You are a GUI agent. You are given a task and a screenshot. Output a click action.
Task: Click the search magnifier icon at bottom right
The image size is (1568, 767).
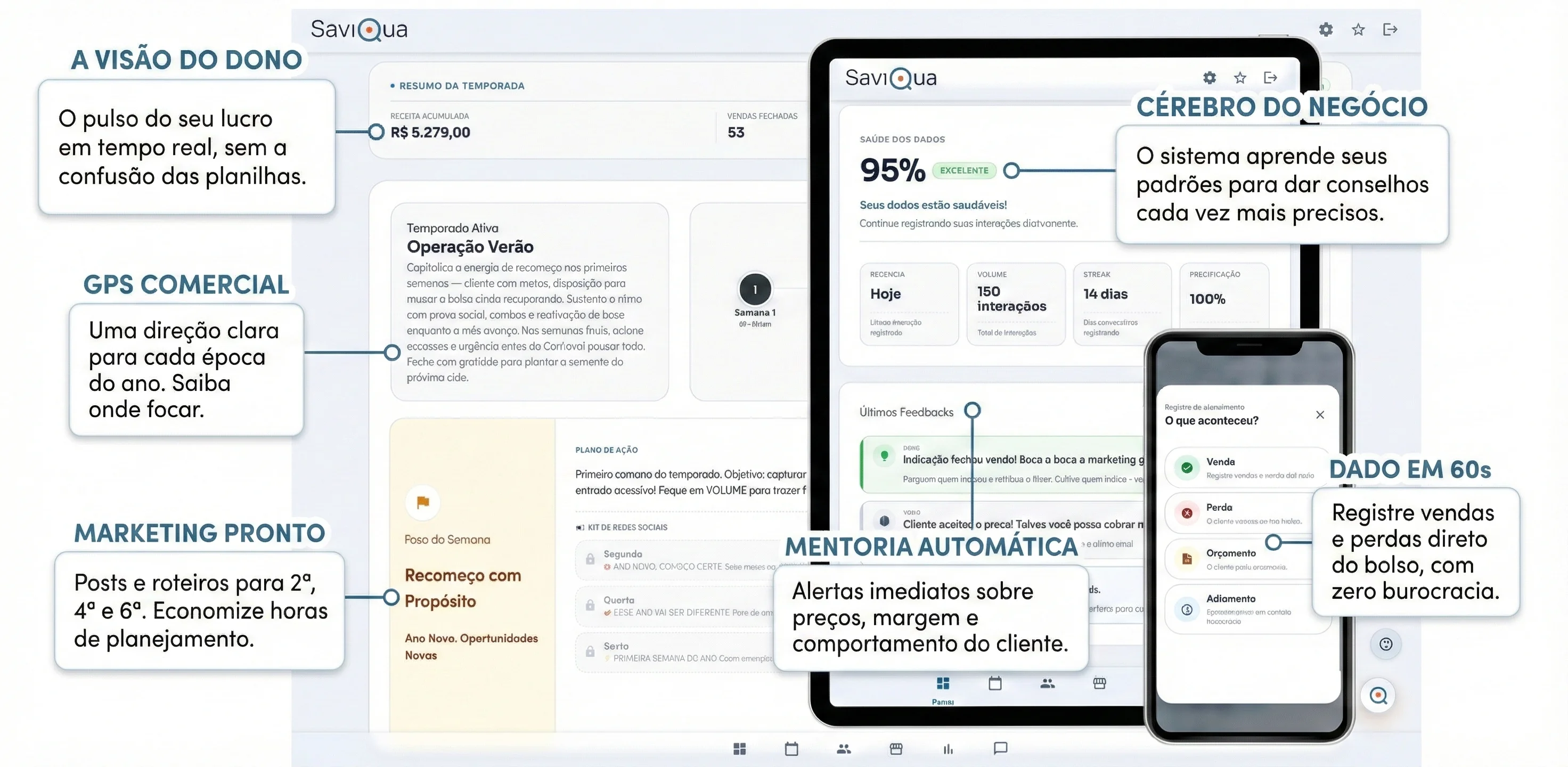(x=1379, y=695)
